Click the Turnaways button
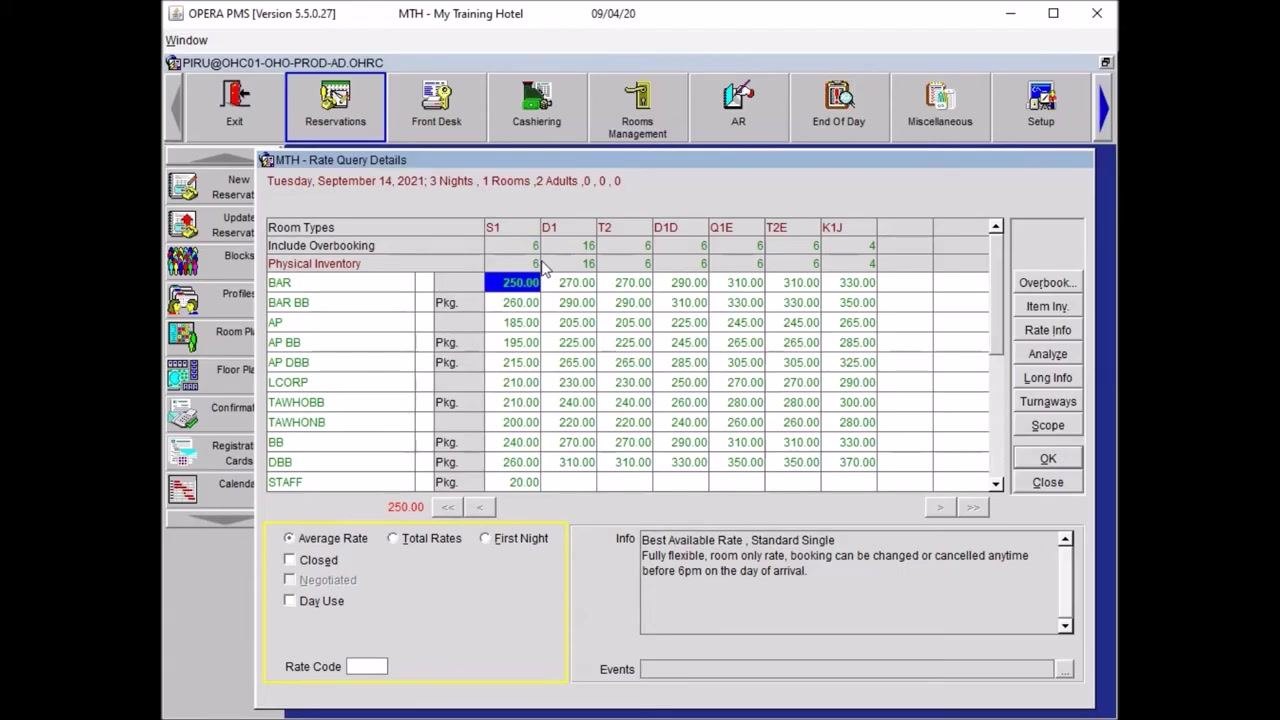This screenshot has width=1280, height=720. 1048,402
